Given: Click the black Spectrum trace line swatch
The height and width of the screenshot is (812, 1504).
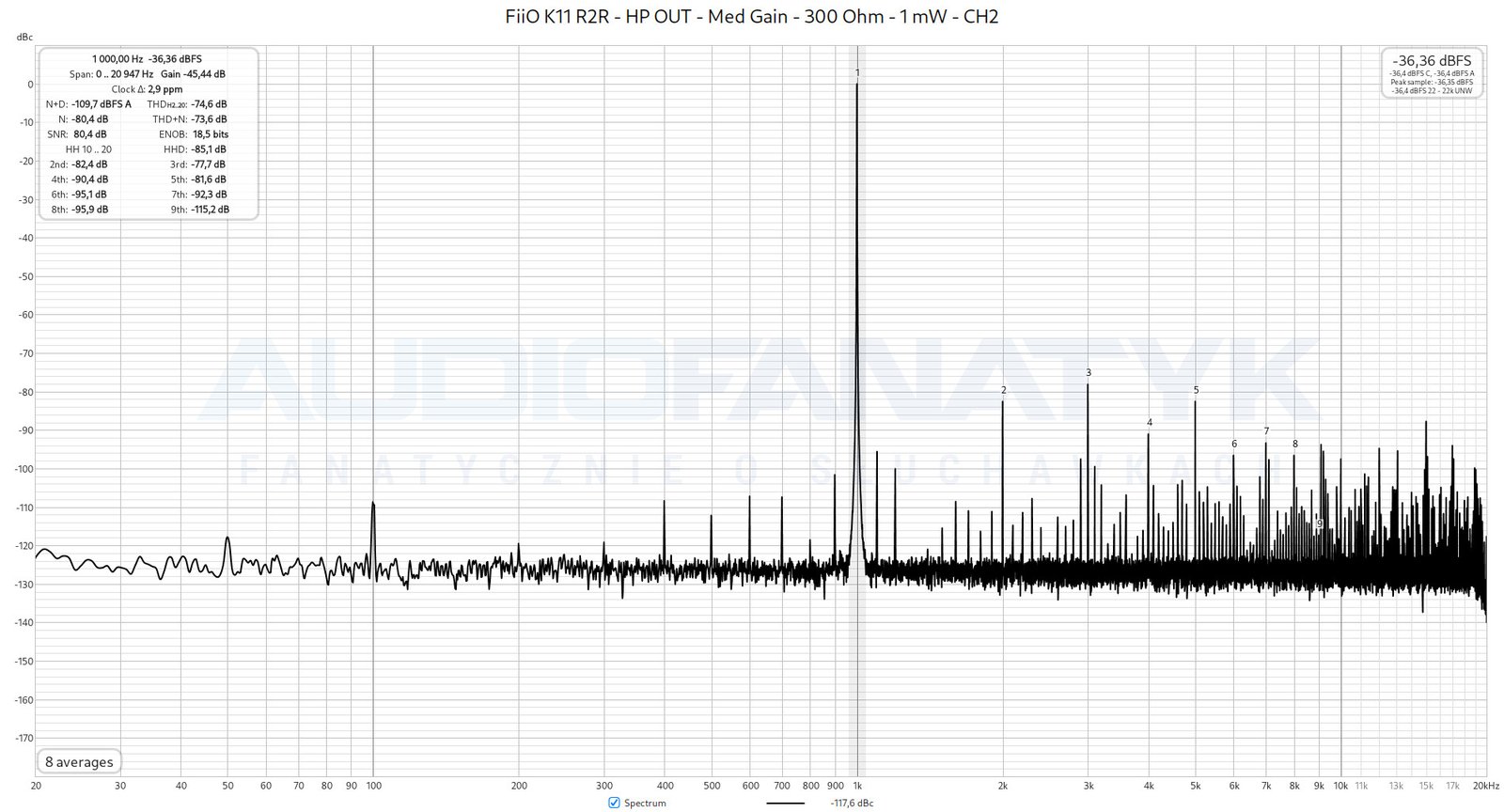Looking at the screenshot, I should [x=785, y=804].
